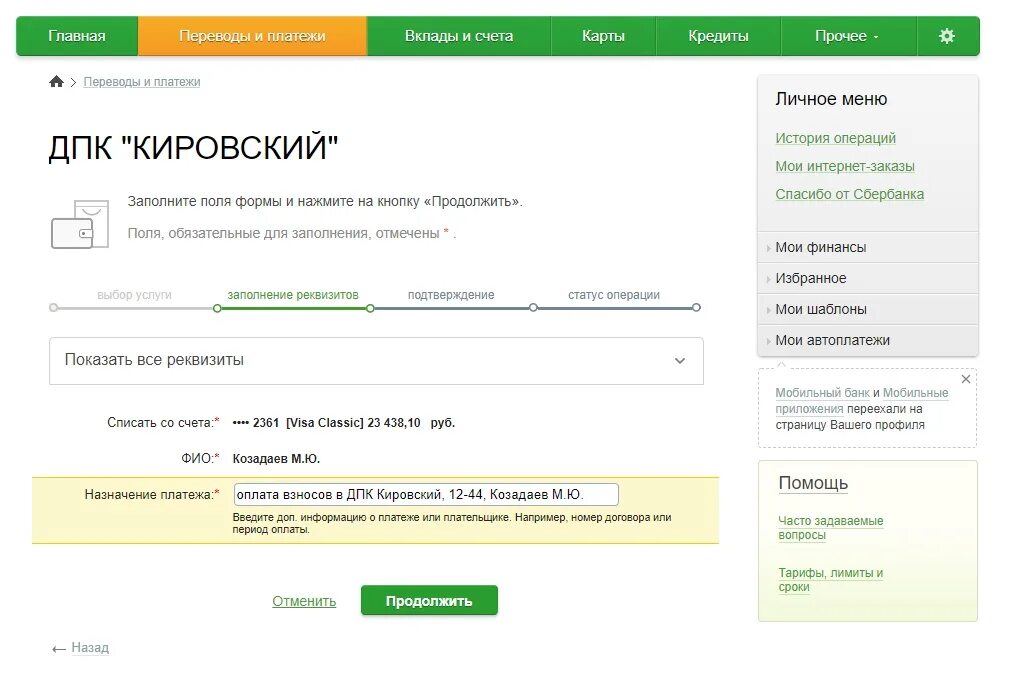Select the Переводы и платежи navigation tab
The image size is (1020, 677).
tap(252, 36)
